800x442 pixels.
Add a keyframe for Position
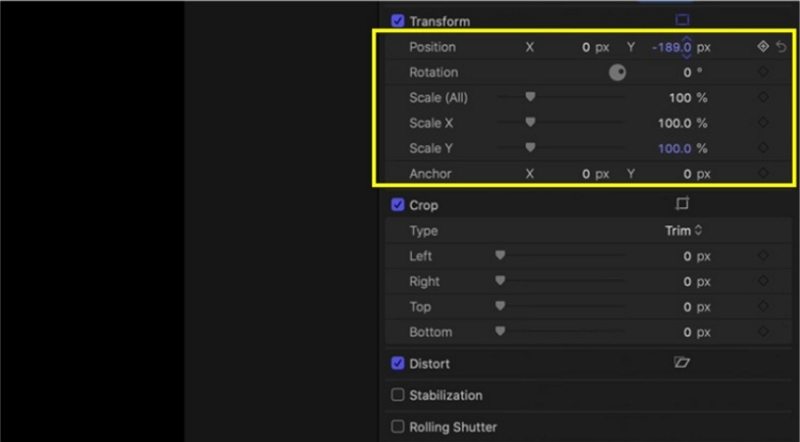tap(763, 46)
